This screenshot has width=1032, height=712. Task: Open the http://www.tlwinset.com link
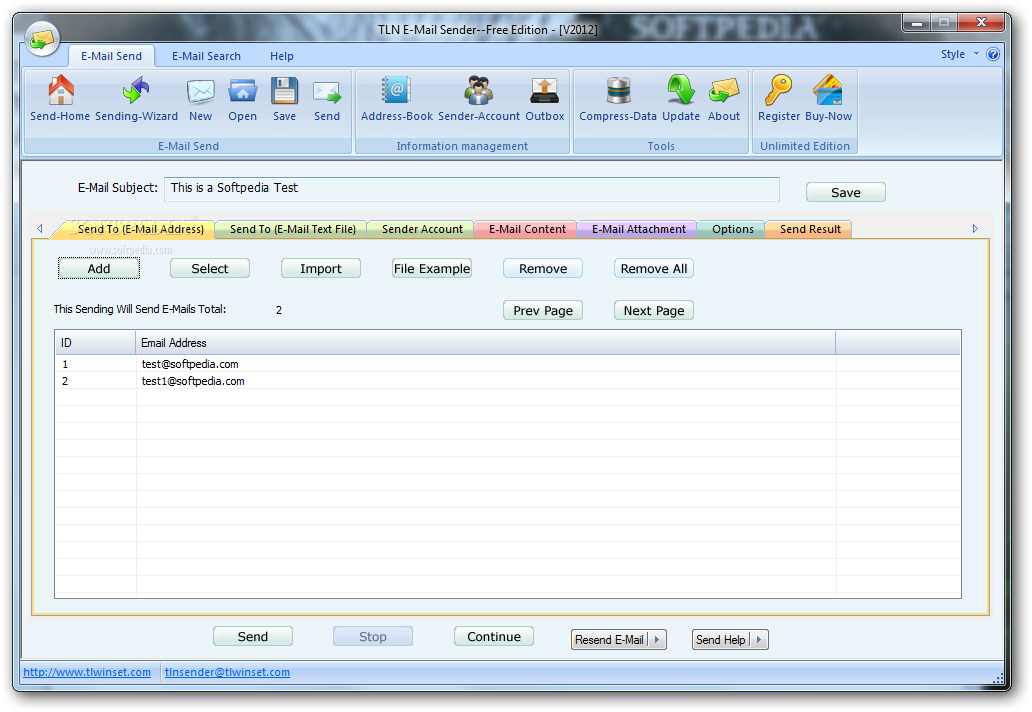(x=87, y=672)
